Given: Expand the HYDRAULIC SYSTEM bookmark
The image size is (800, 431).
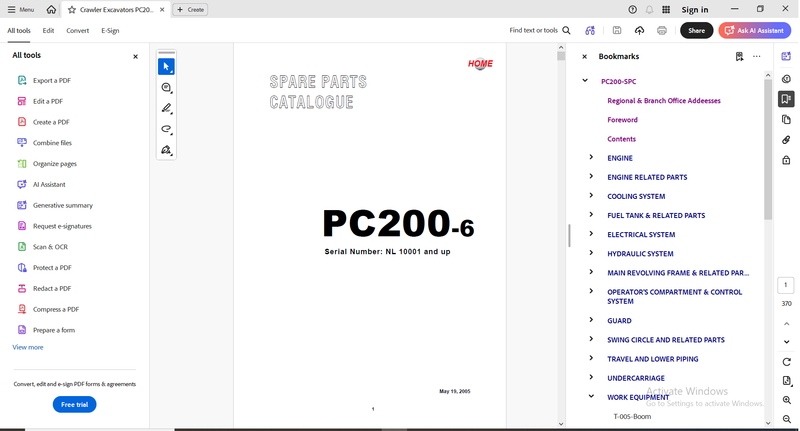Looking at the screenshot, I should click(x=591, y=253).
